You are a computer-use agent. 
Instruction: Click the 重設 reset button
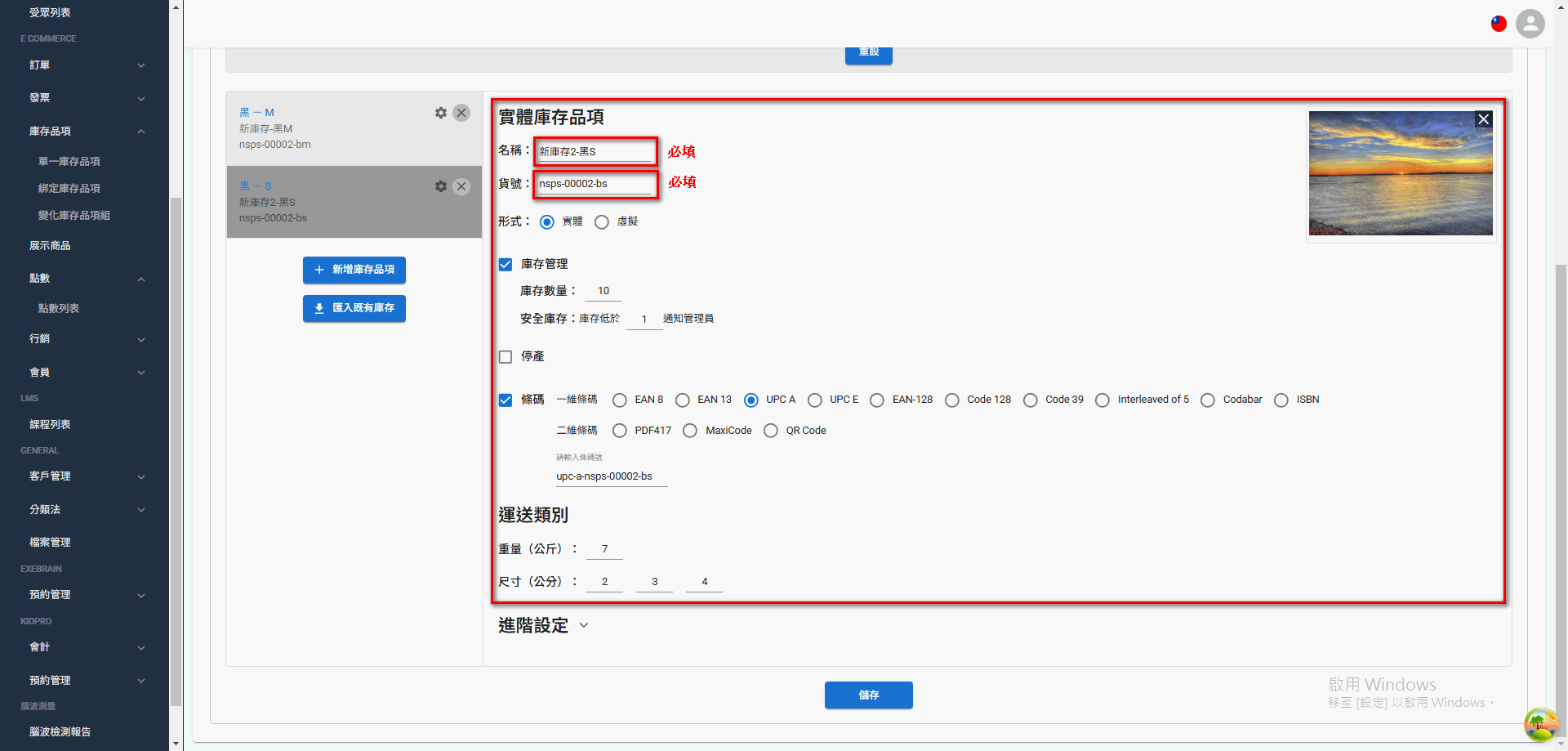coord(869,54)
